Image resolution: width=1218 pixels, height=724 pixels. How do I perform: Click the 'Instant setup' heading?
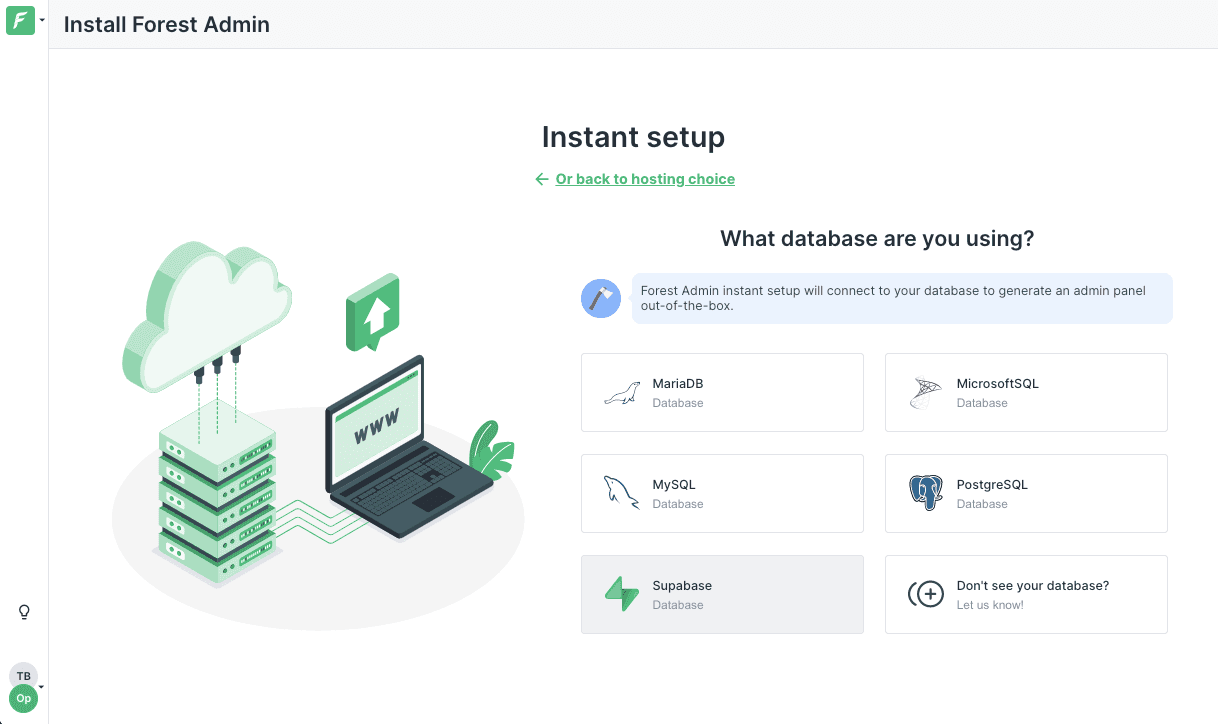[633, 137]
